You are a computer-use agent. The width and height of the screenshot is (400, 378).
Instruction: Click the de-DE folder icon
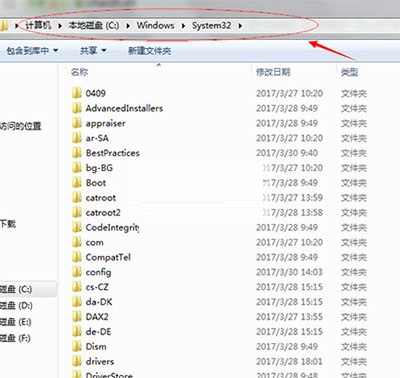pos(77,332)
